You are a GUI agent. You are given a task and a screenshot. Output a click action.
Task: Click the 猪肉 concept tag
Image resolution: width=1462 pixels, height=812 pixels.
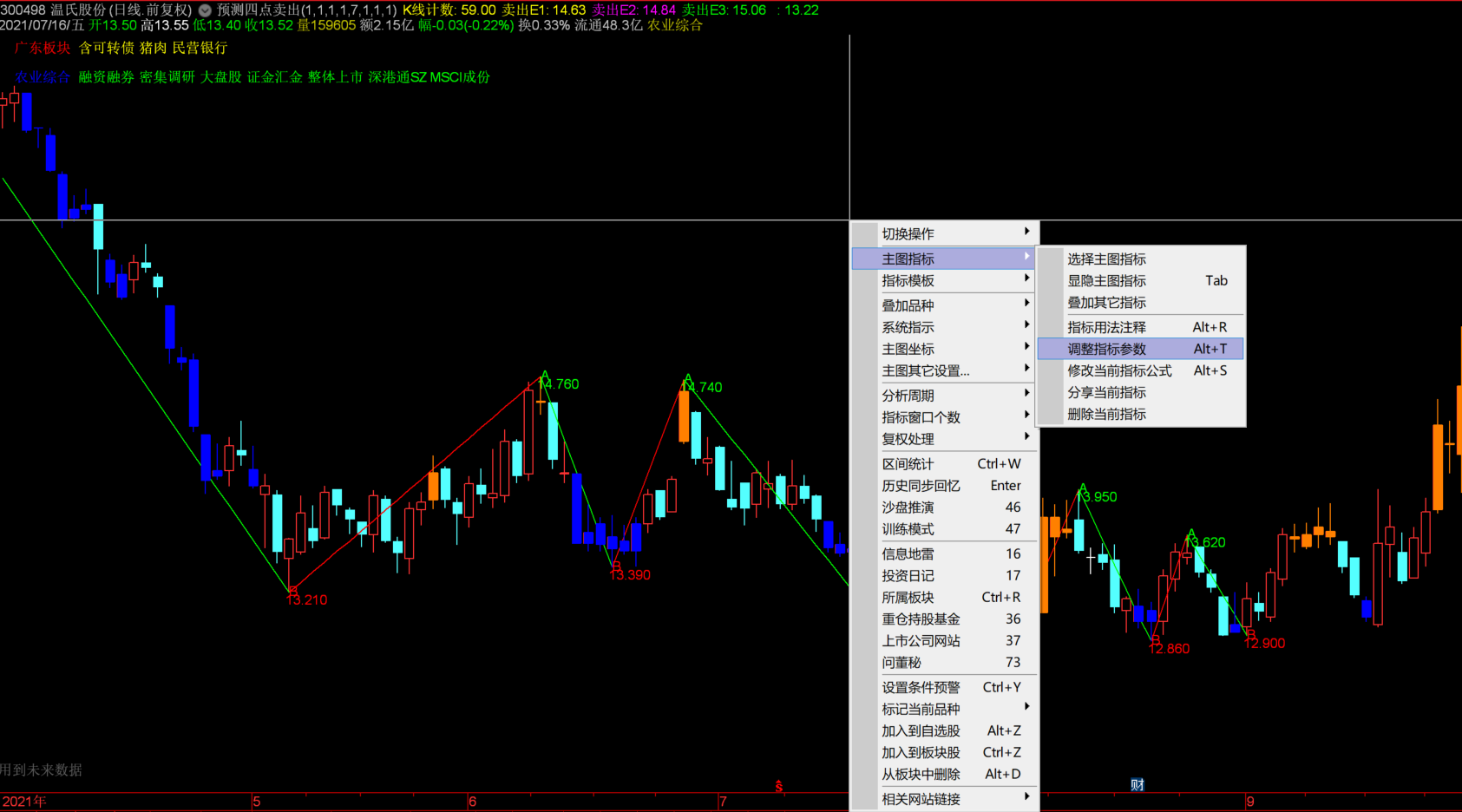pyautogui.click(x=154, y=48)
